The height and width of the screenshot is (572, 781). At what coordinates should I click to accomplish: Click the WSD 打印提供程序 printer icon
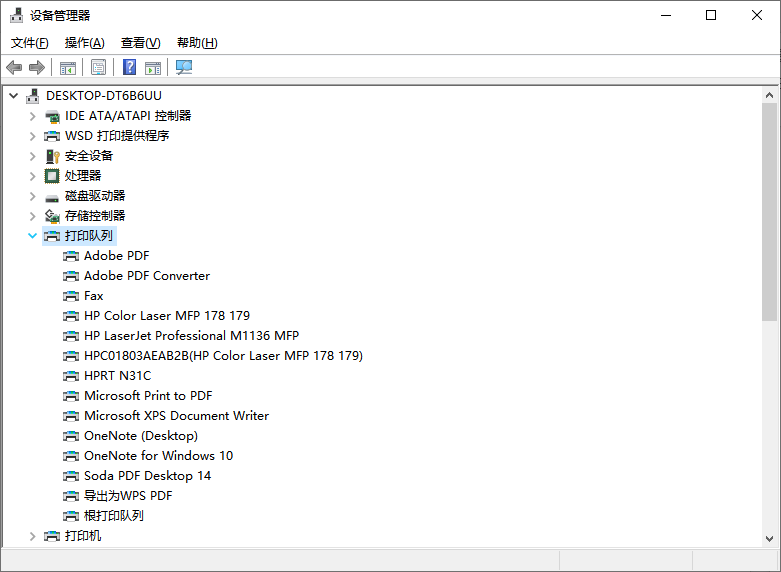tap(52, 136)
